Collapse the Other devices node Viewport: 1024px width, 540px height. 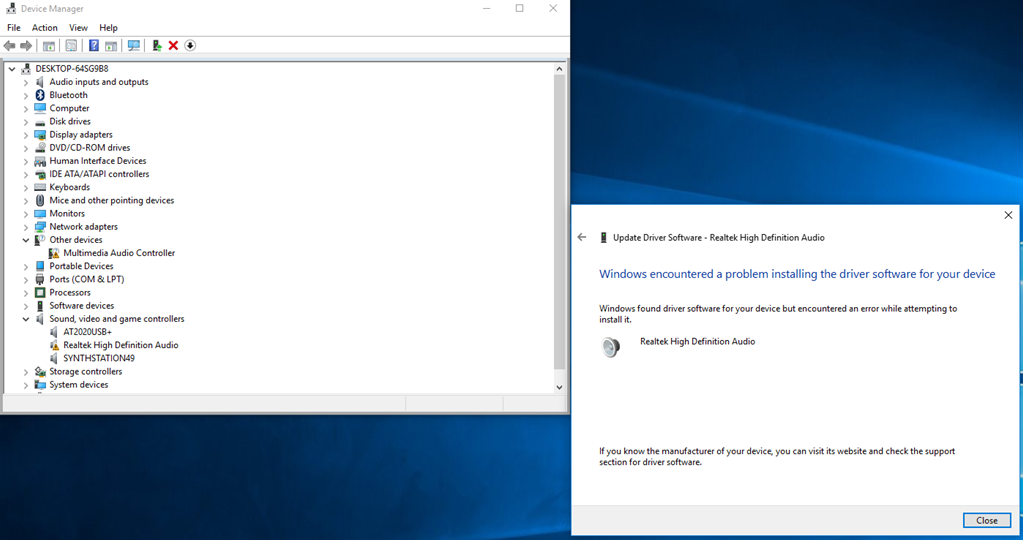pyautogui.click(x=25, y=240)
